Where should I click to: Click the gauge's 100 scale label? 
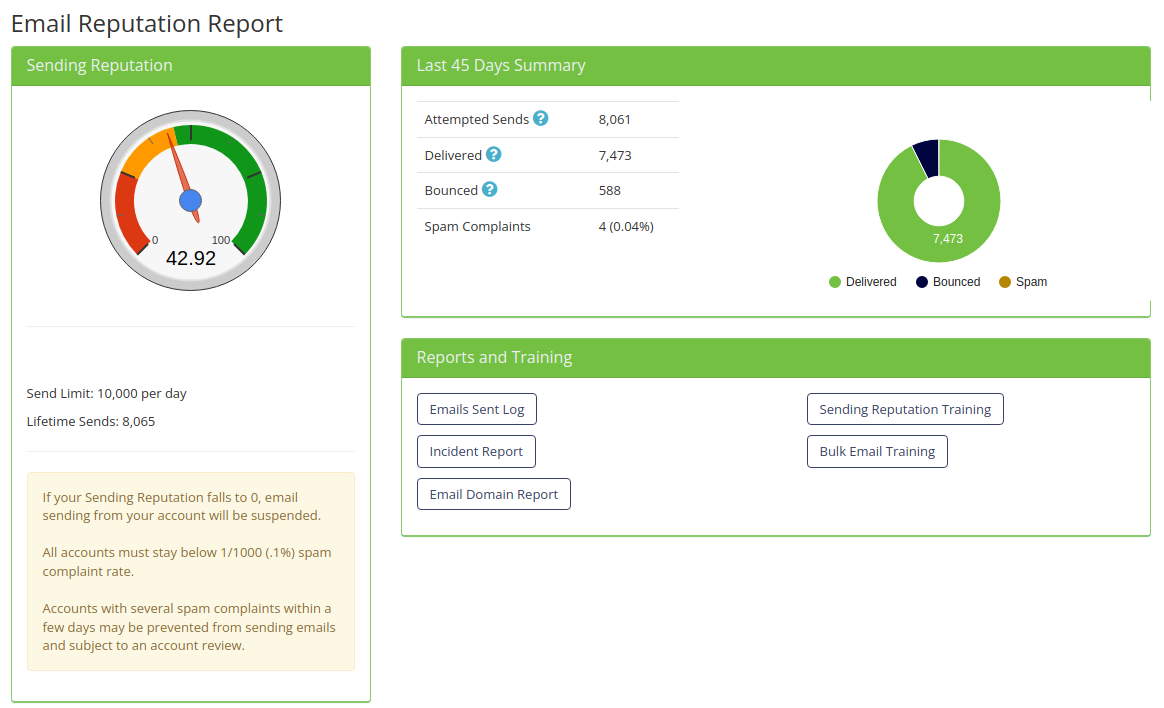[220, 240]
